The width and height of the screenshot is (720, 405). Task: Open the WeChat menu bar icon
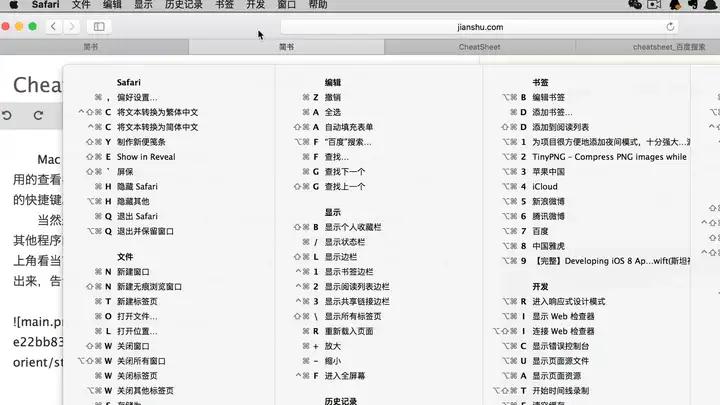635,5
